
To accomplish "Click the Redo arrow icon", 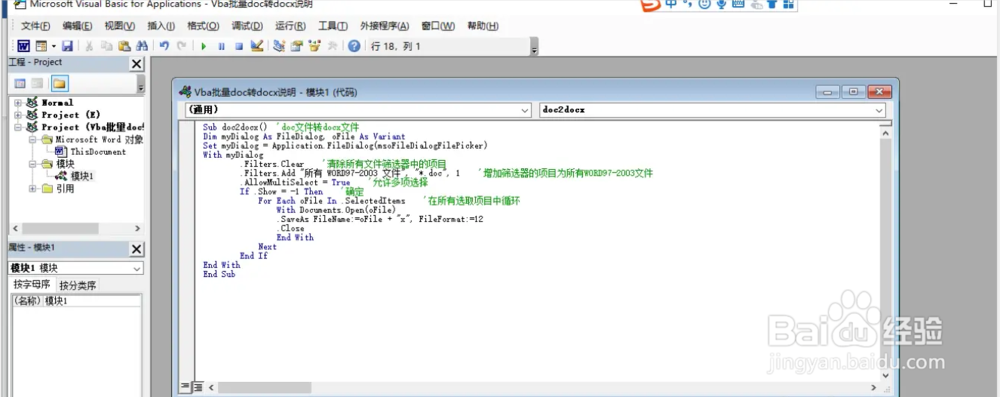I will pyautogui.click(x=182, y=46).
